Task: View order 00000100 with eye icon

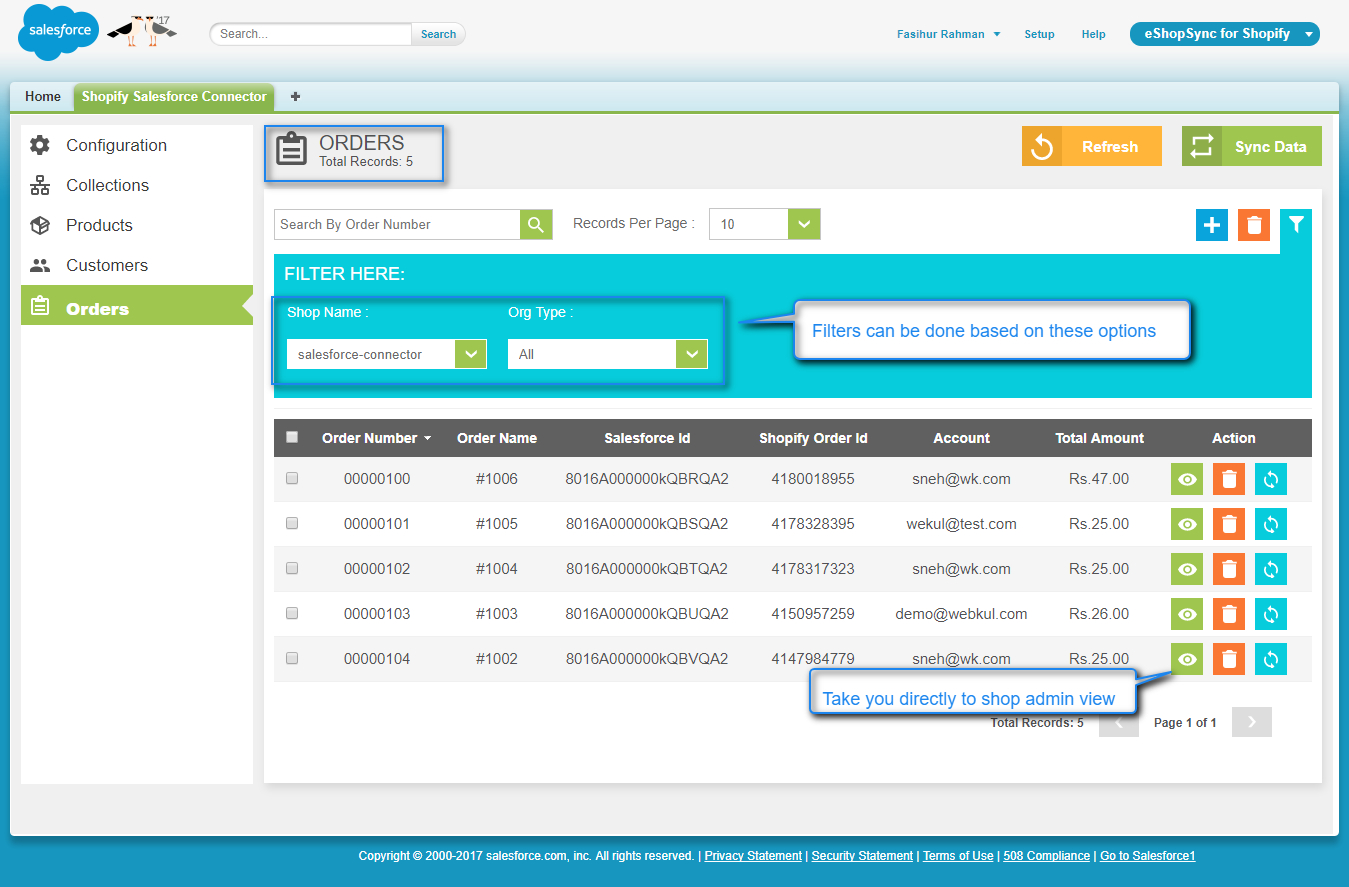Action: point(1187,479)
